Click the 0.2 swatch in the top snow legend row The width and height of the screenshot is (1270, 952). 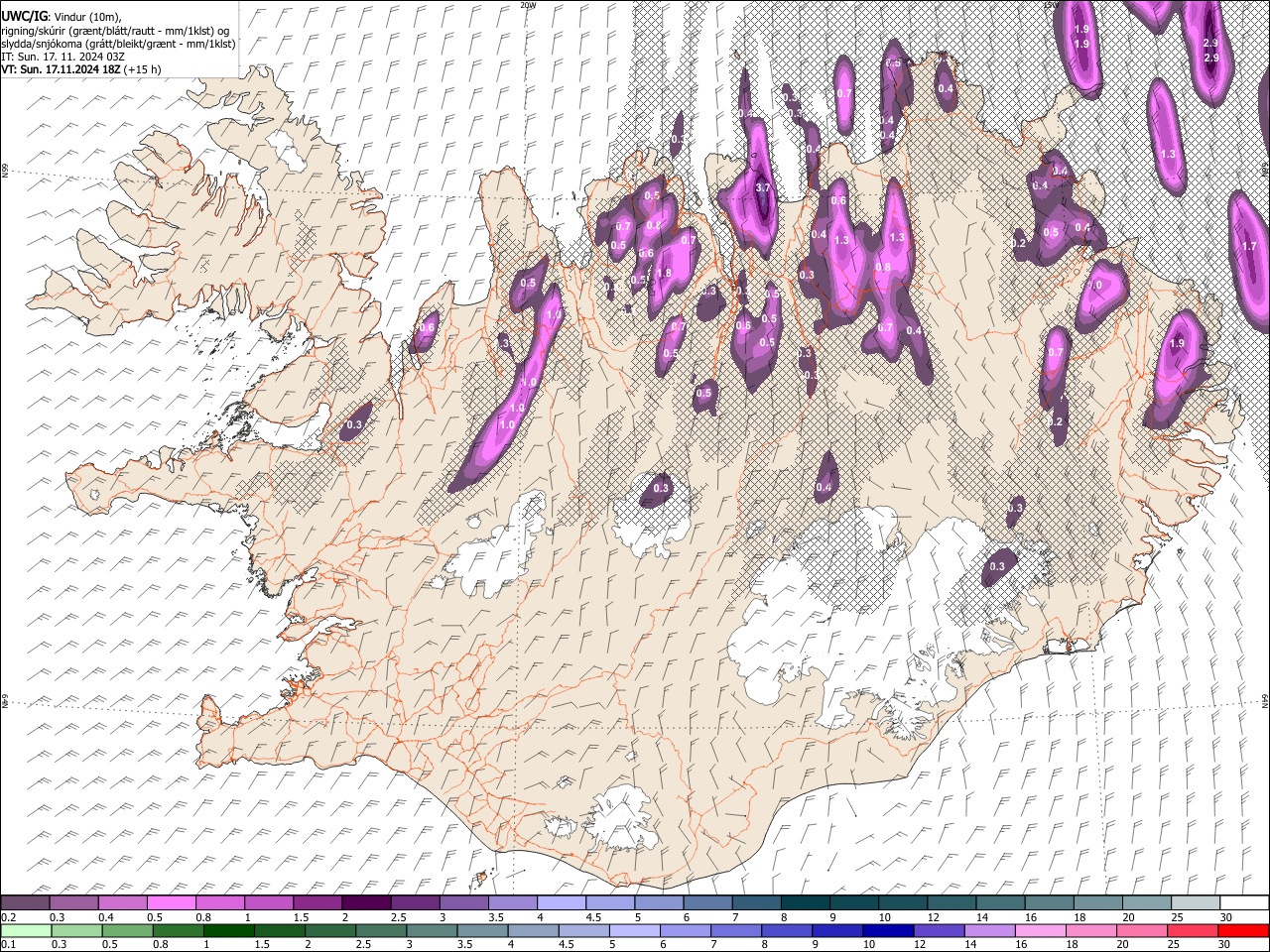pyautogui.click(x=25, y=902)
